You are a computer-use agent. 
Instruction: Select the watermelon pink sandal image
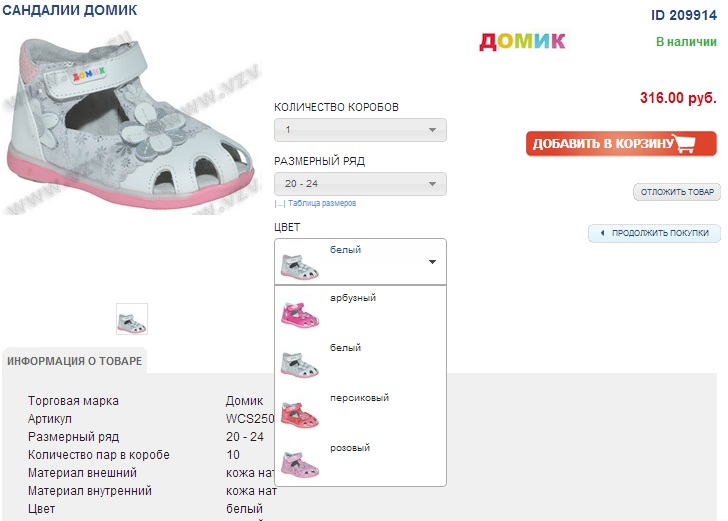[x=300, y=314]
